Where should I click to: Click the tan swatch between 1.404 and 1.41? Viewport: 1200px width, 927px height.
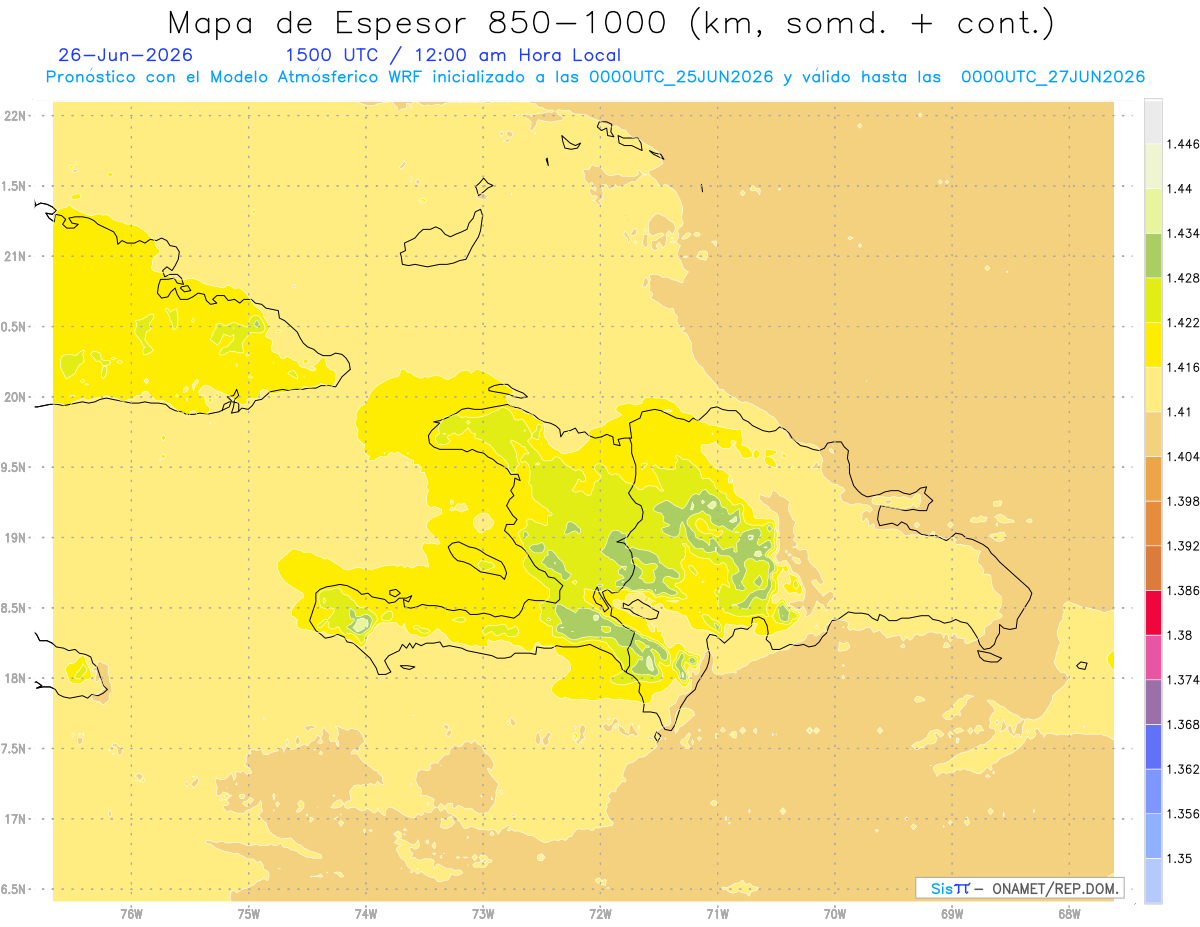tap(1153, 434)
